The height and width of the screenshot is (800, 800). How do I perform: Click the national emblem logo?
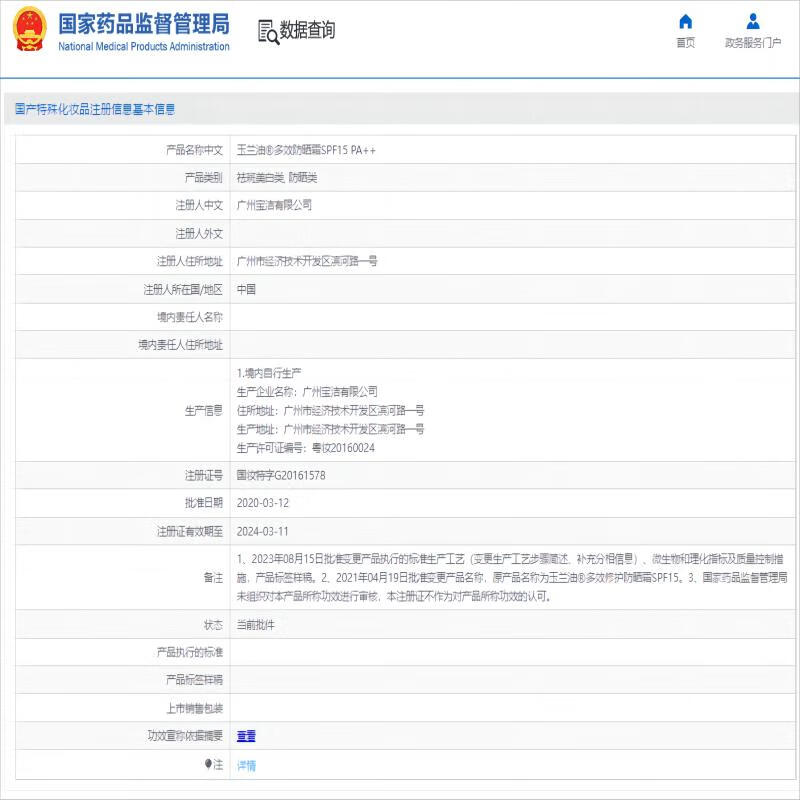(x=30, y=29)
